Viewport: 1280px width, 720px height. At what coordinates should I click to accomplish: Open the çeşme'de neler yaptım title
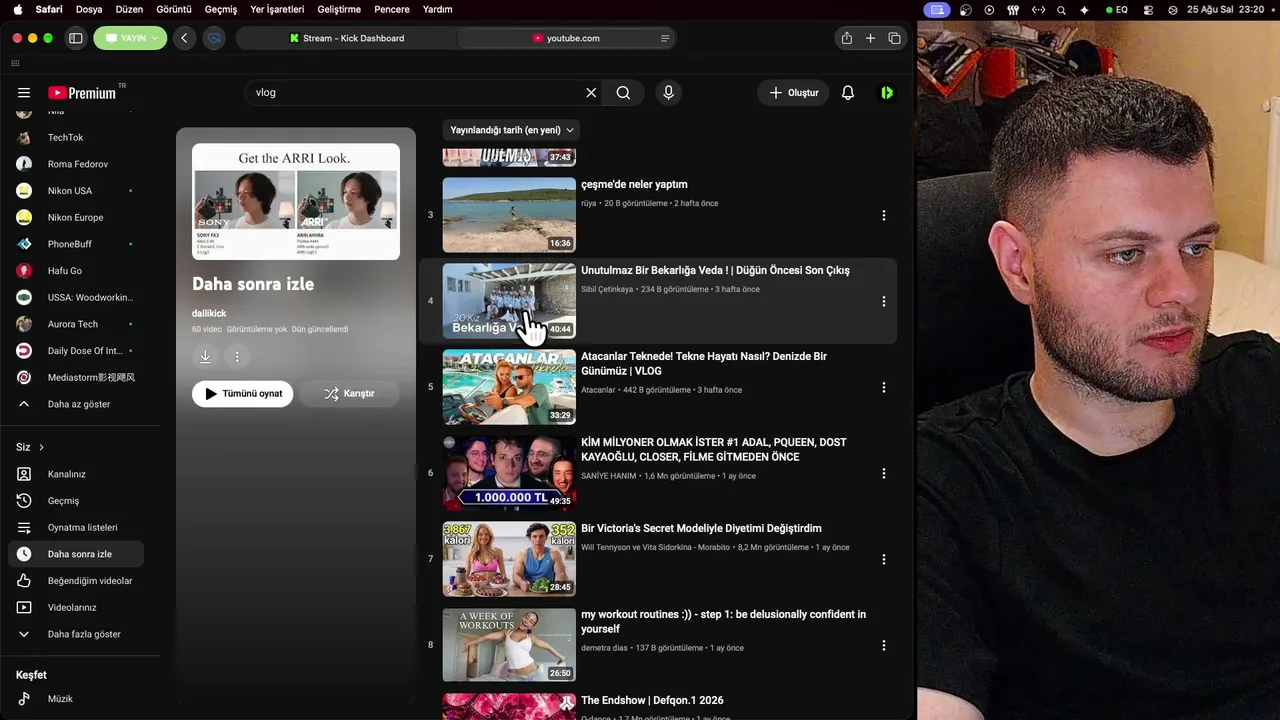pyautogui.click(x=634, y=184)
